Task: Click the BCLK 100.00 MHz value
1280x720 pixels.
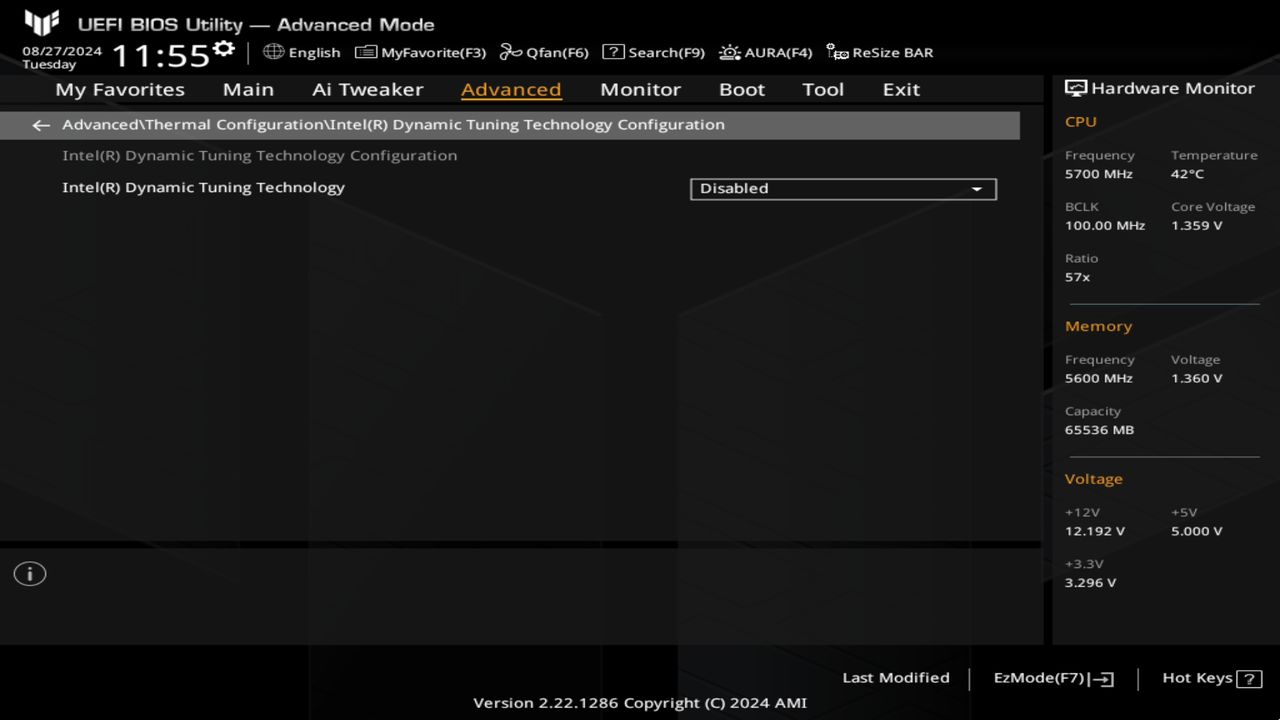Action: [x=1105, y=226]
